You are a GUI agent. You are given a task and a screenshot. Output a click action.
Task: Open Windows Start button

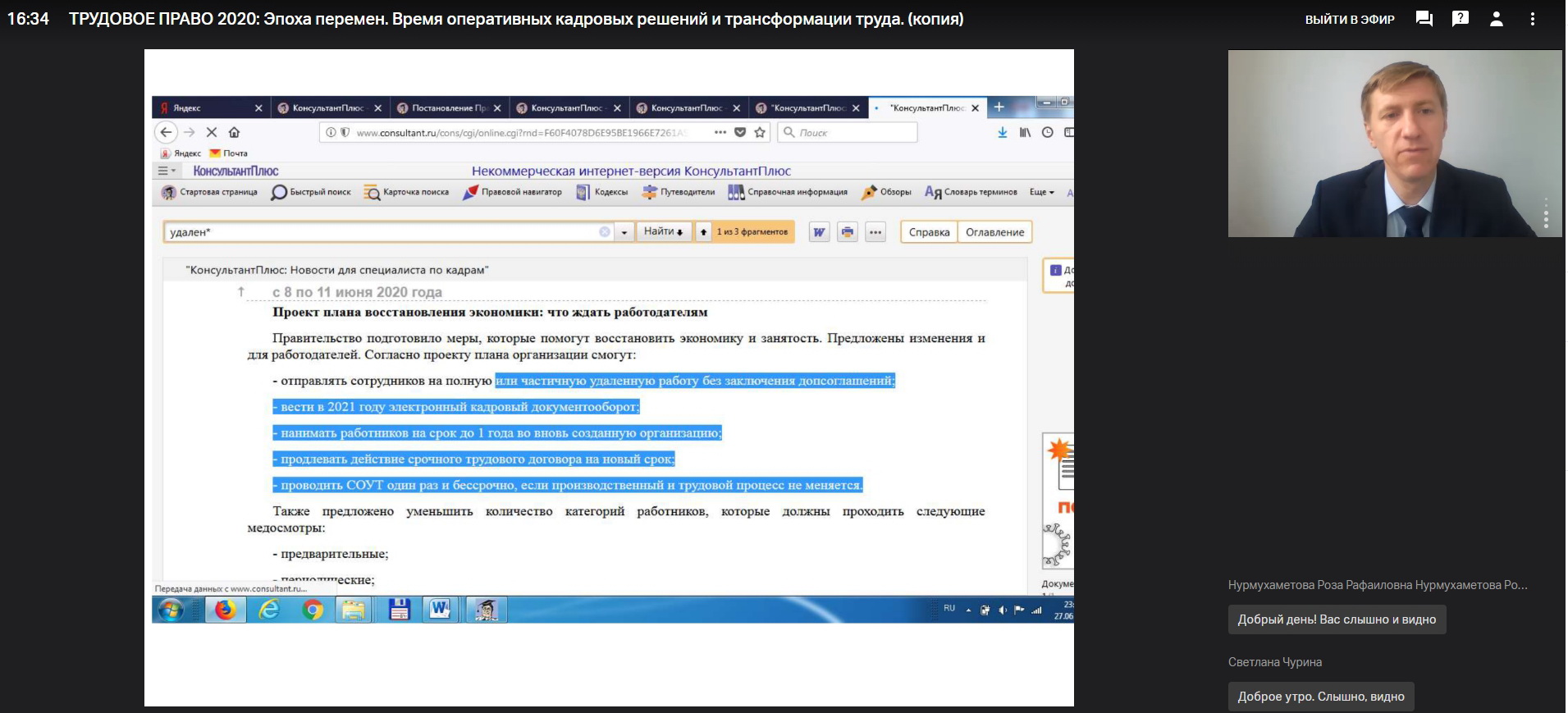171,610
